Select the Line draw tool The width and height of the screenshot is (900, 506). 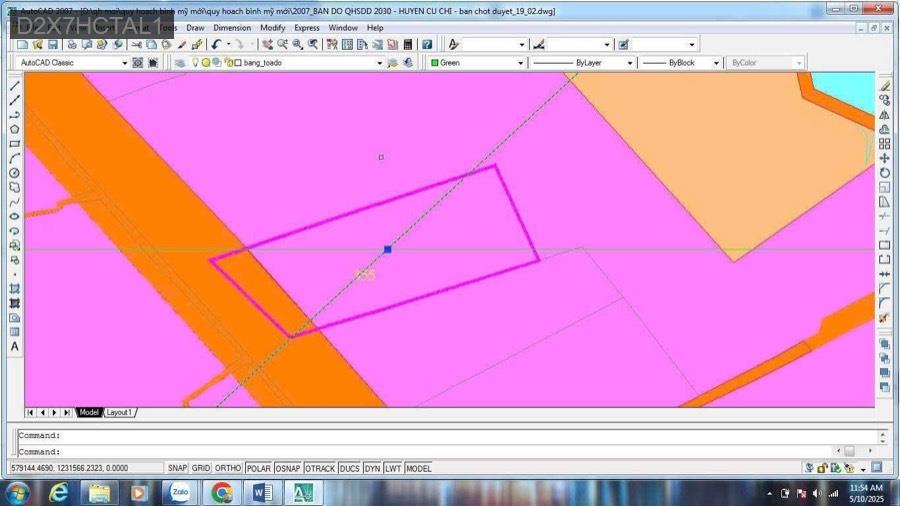point(14,86)
